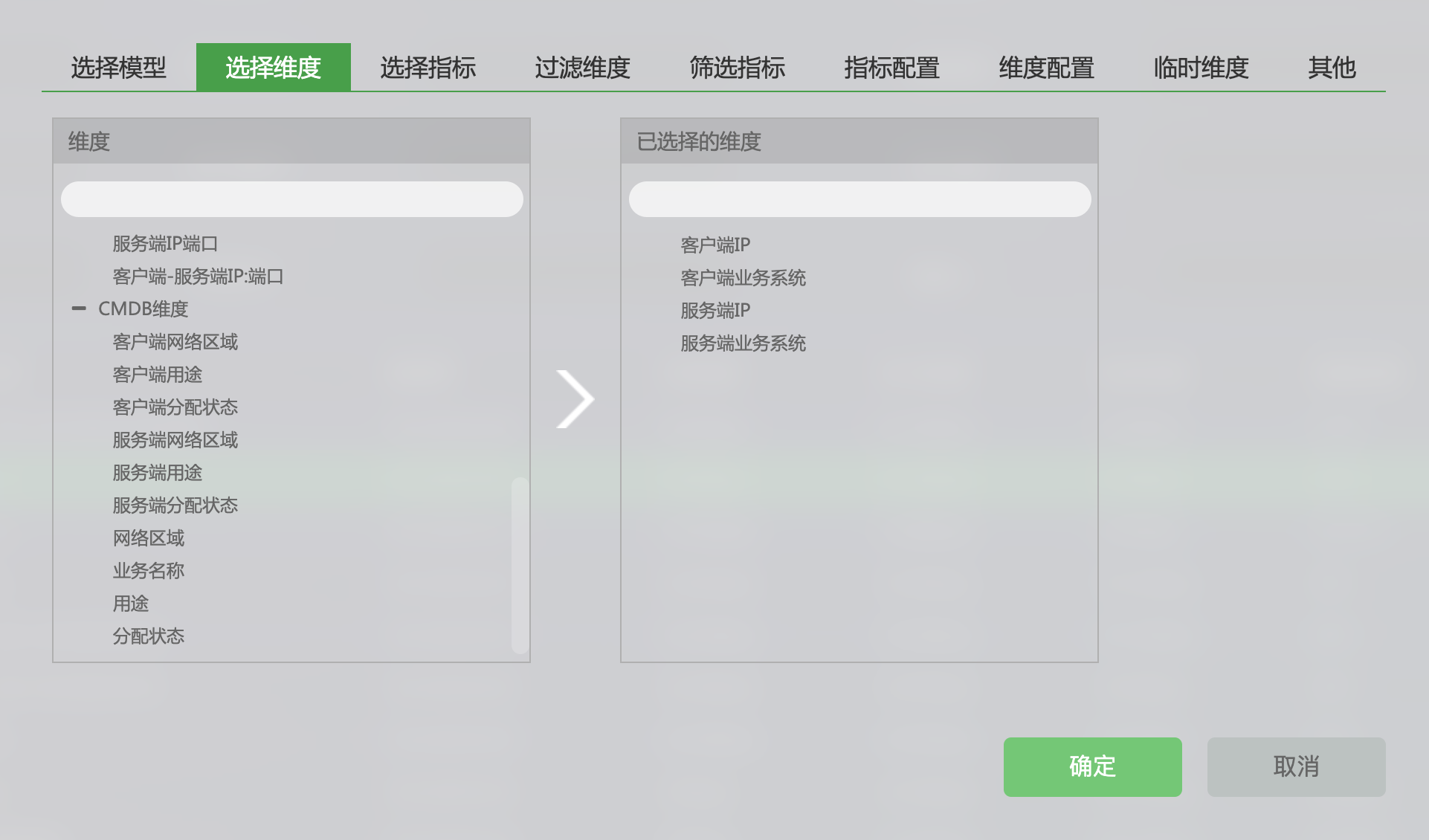Go to the 过滤维度 tab
Screen dimensions: 1429x840
[x=583, y=68]
